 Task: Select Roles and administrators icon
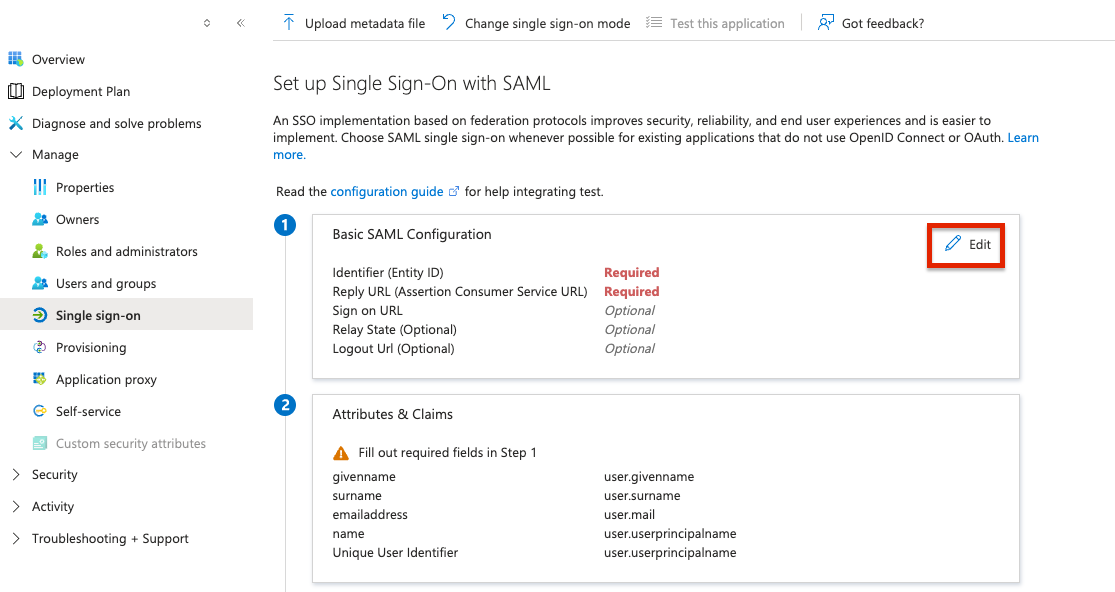tap(40, 251)
